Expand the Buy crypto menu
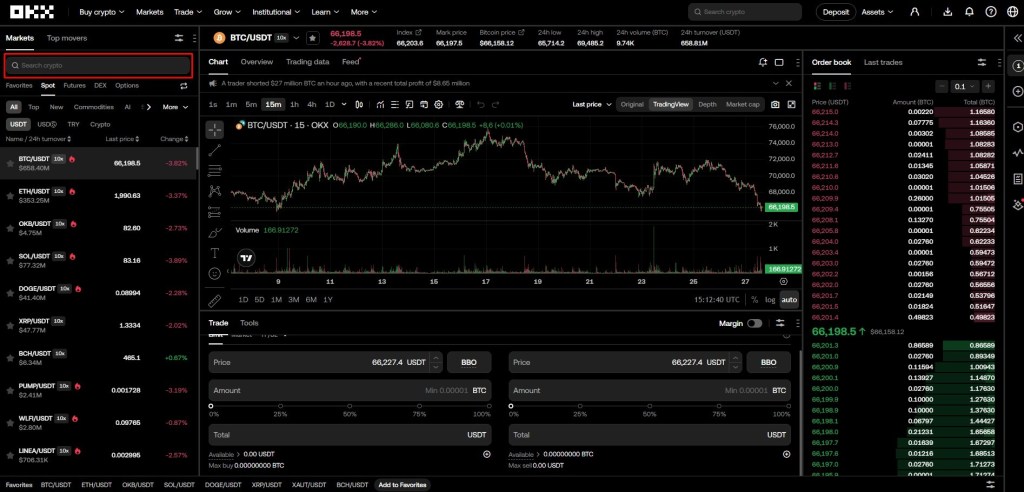Viewport: 1024px width, 492px height. pyautogui.click(x=104, y=12)
